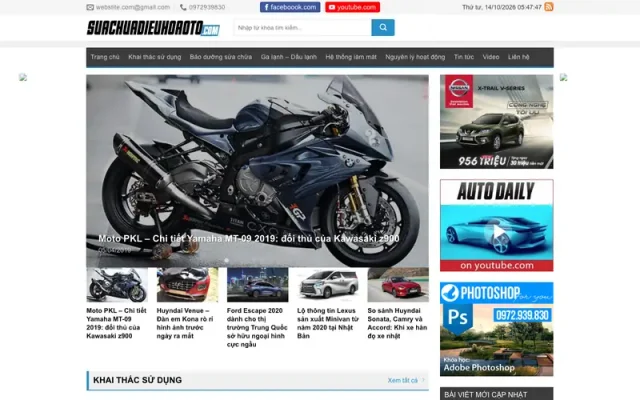Open the facebook.com button
This screenshot has width=640, height=400.
[x=290, y=7]
